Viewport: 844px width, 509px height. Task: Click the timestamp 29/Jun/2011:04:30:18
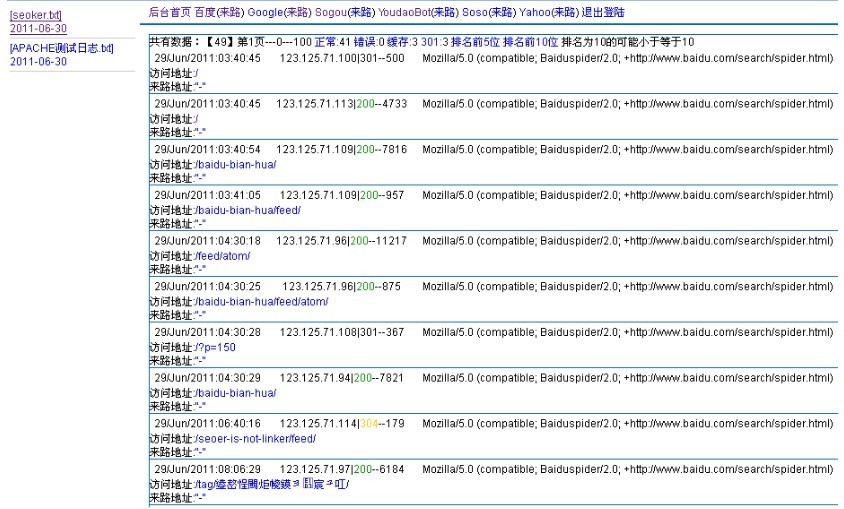click(207, 241)
